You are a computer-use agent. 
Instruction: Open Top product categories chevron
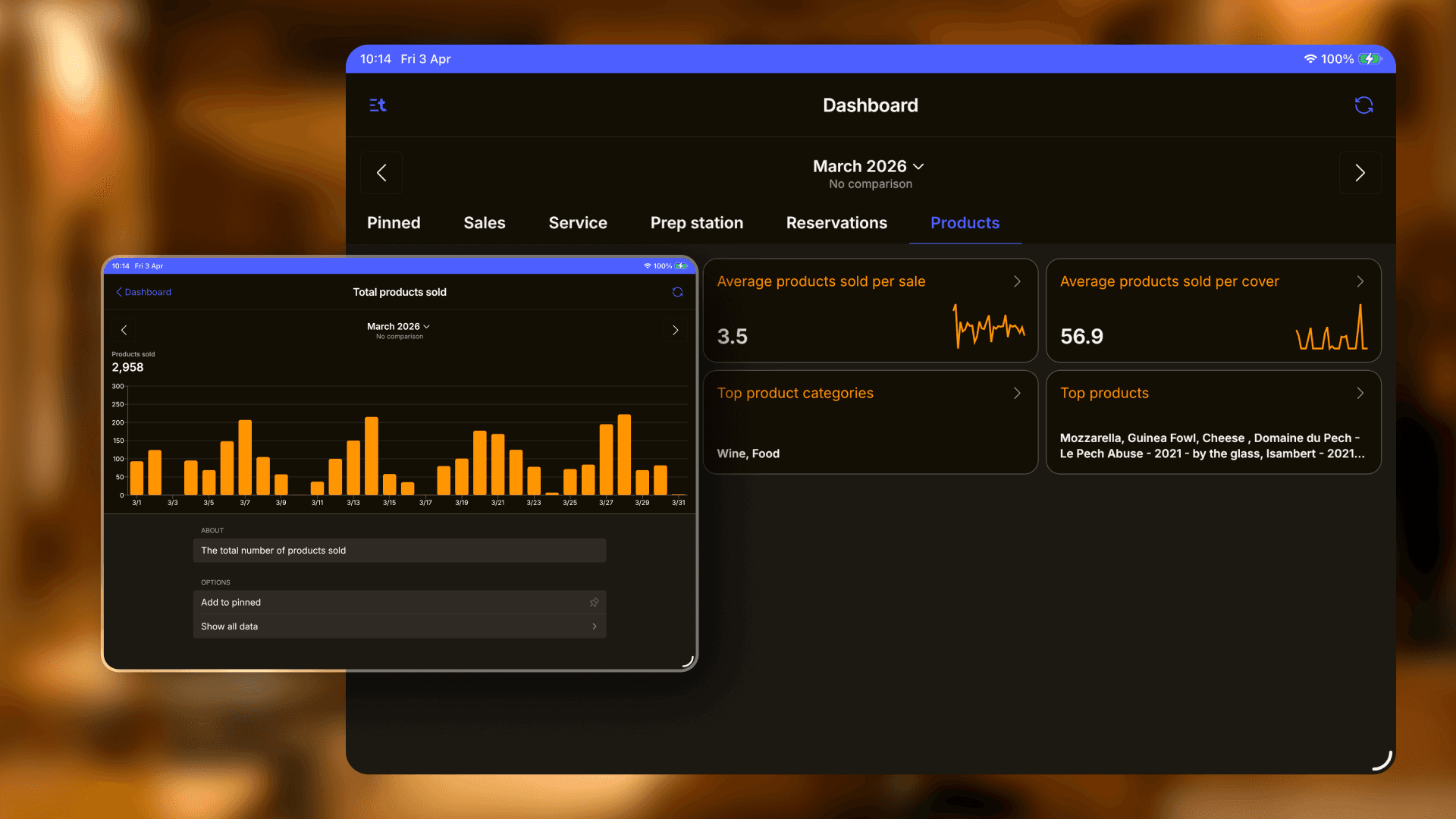1017,393
